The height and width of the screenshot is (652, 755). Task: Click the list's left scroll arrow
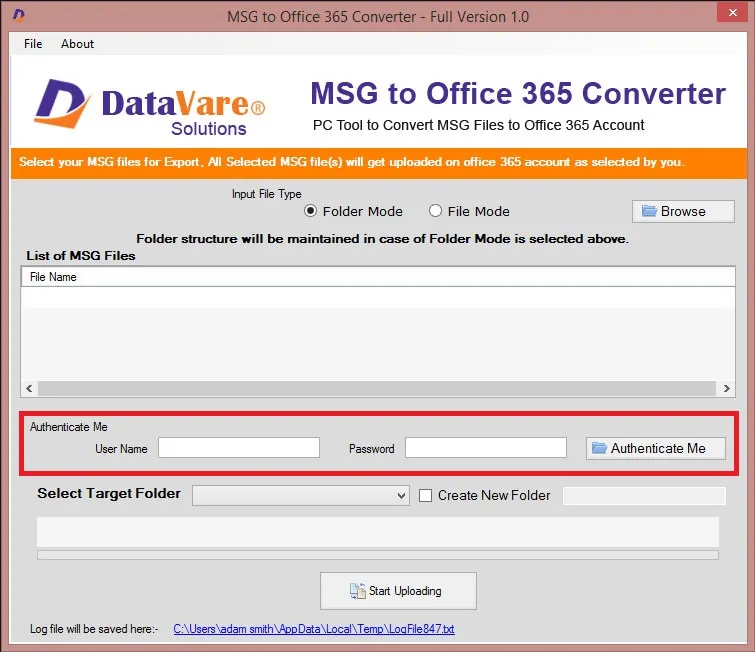29,388
